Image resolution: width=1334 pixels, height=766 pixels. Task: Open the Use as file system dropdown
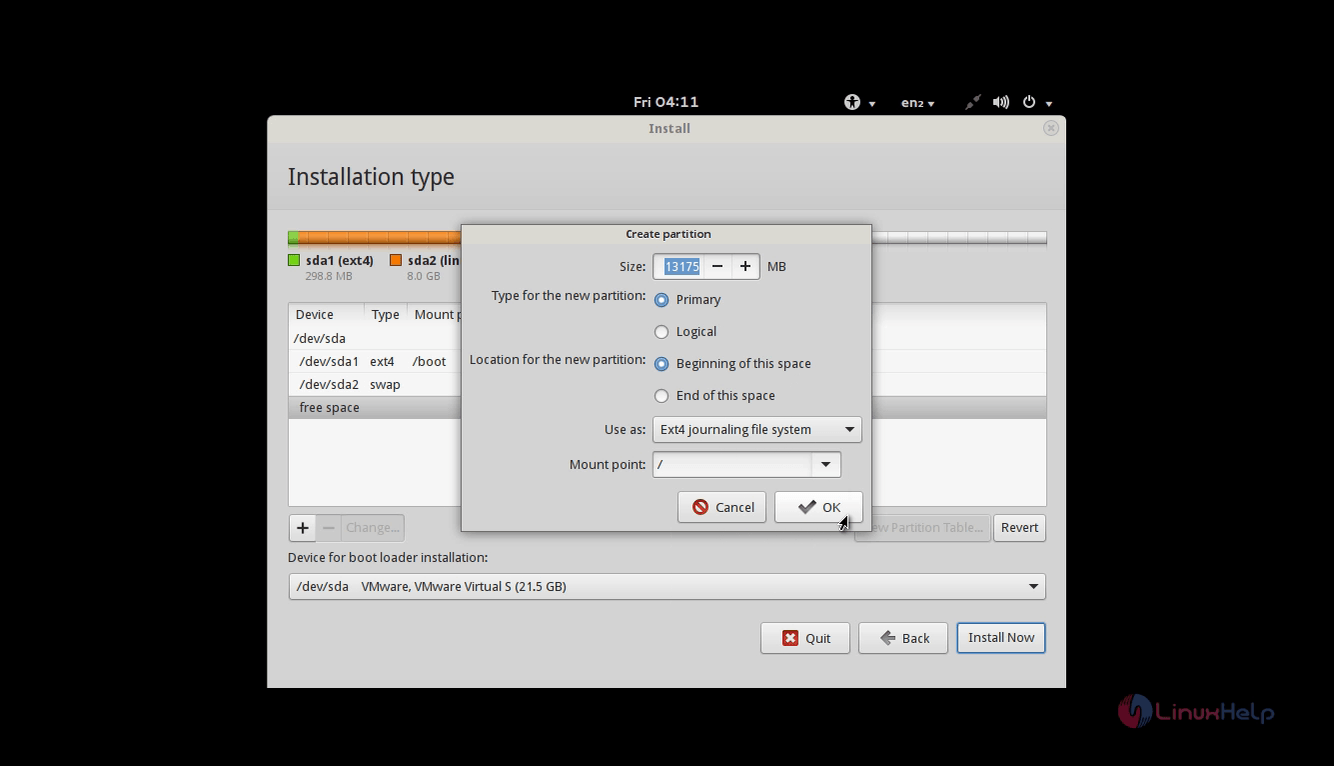757,429
